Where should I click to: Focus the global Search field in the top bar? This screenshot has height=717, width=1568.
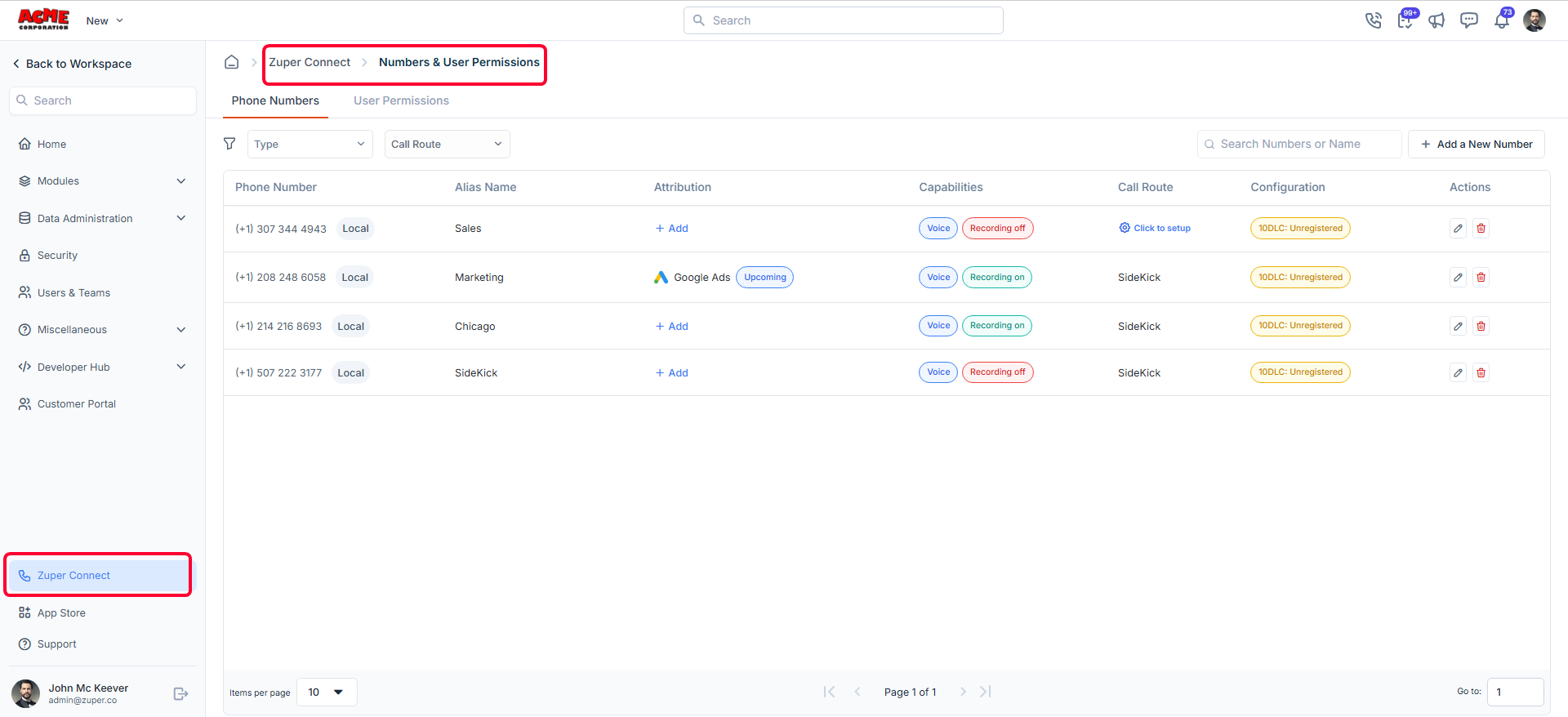[844, 20]
